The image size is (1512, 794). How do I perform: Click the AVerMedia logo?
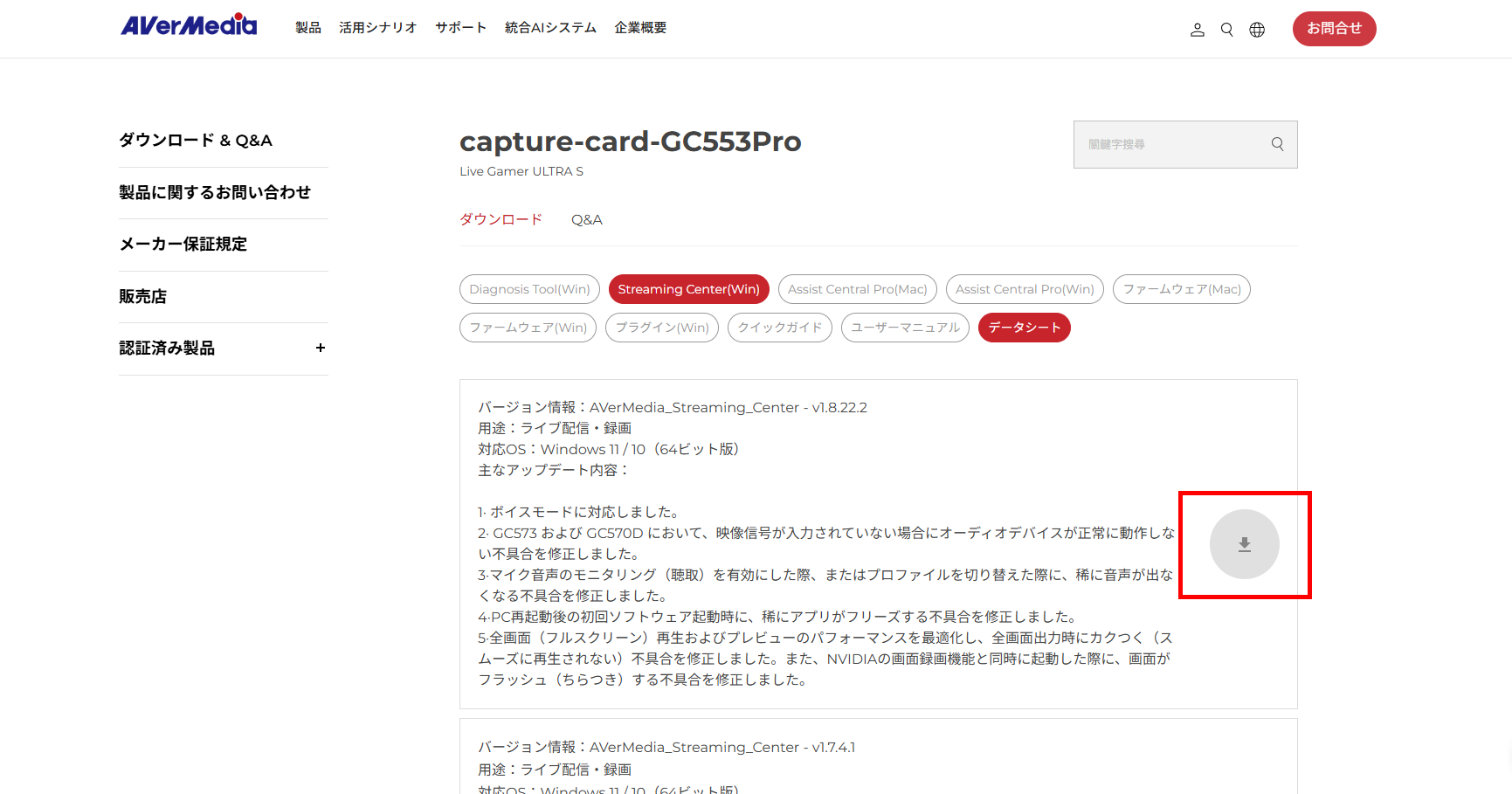pyautogui.click(x=189, y=25)
